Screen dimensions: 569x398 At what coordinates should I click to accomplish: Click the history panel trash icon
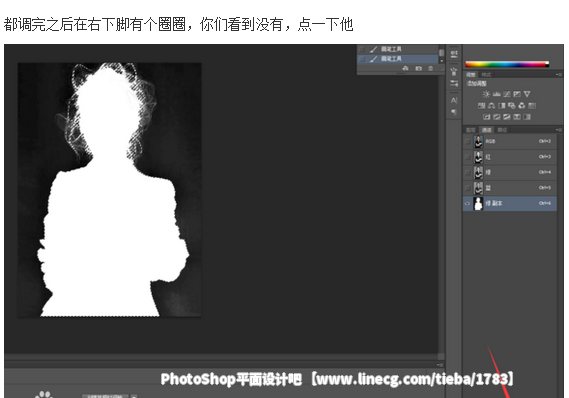pos(431,69)
